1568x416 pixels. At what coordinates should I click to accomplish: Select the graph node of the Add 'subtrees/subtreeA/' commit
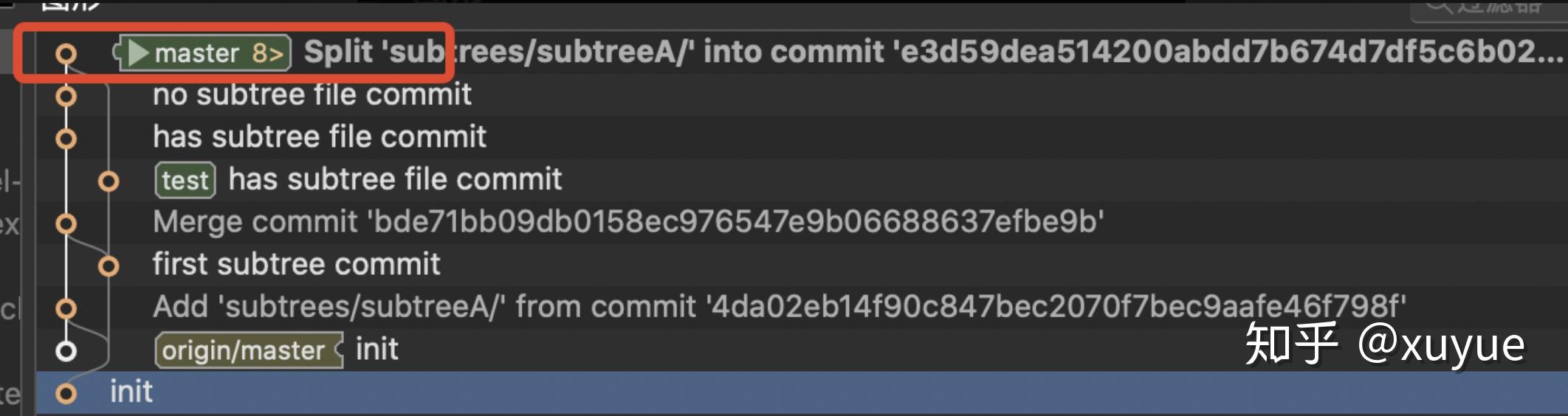66,308
